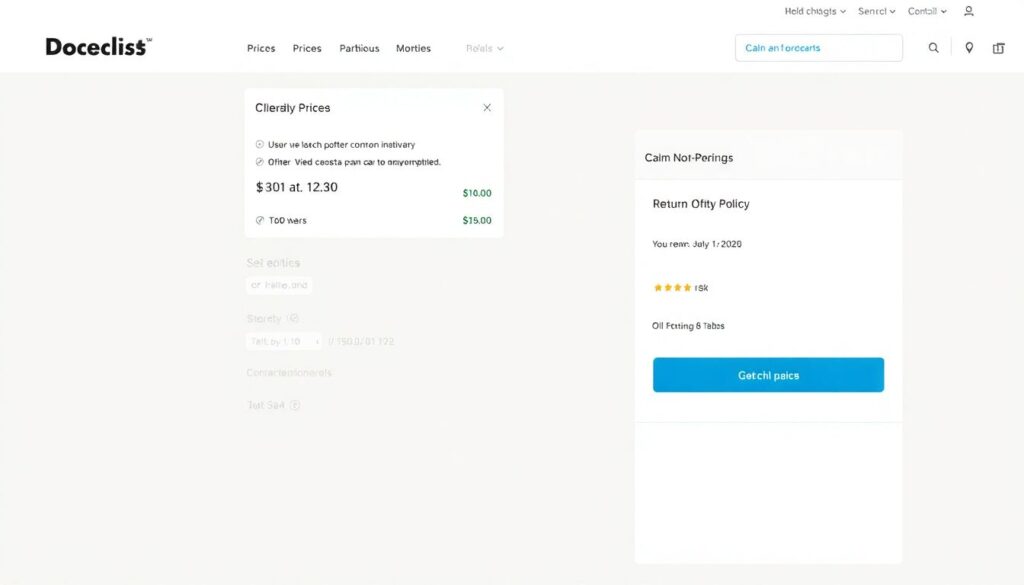1024x585 pixels.
Task: Open the user account profile icon
Action: 968,11
